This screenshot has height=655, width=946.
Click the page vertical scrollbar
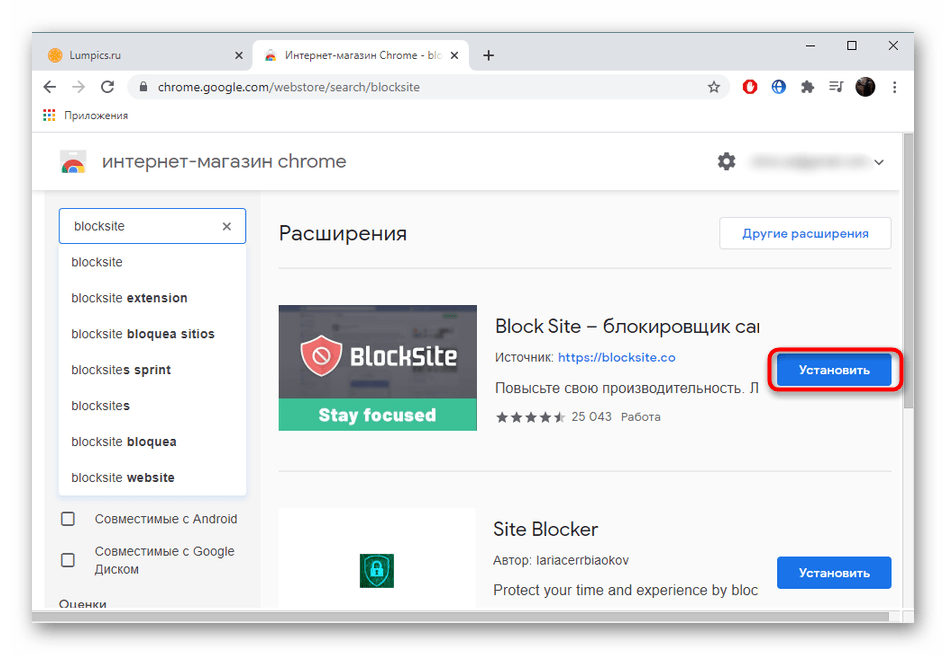908,270
